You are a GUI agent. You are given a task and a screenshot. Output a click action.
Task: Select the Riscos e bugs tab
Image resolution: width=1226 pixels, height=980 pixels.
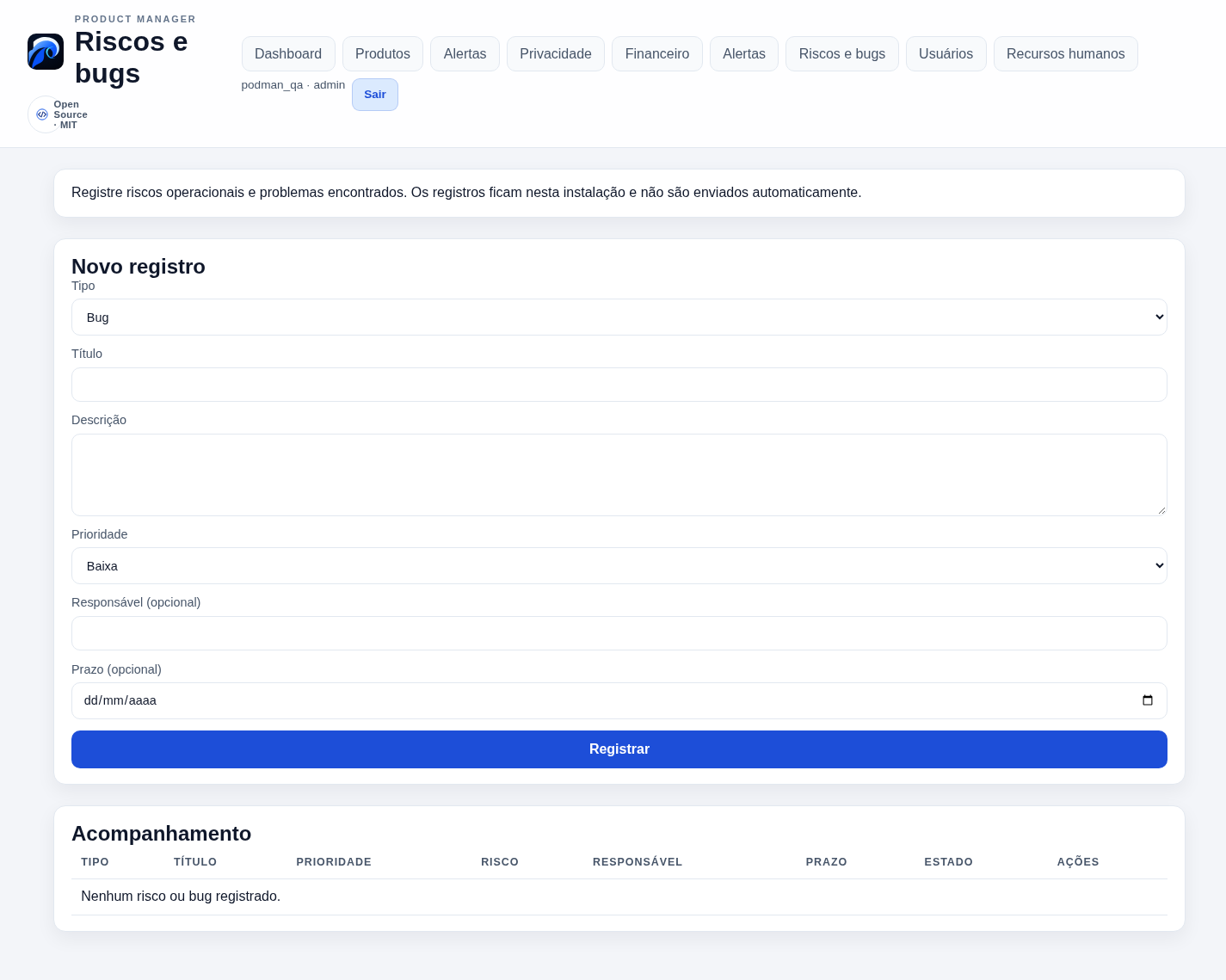pos(842,53)
